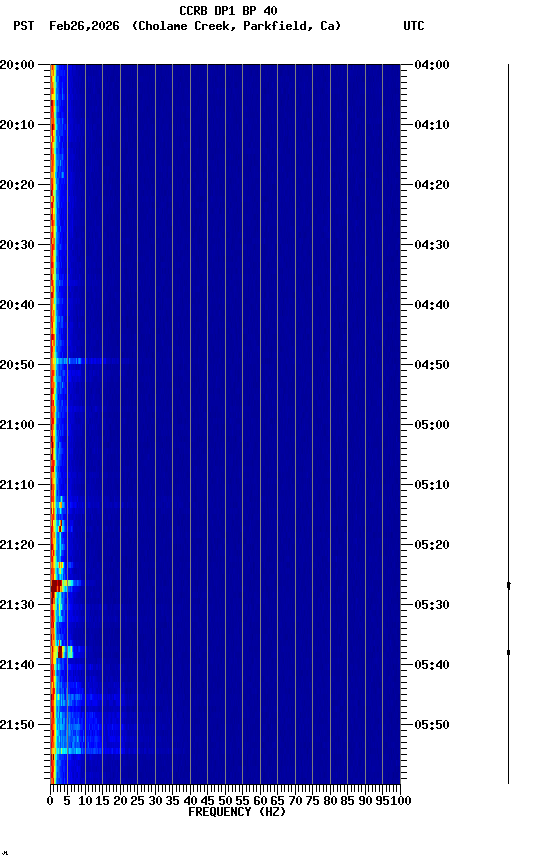Click the 04:20 UTC time label
This screenshot has width=552, height=864.
[432, 185]
